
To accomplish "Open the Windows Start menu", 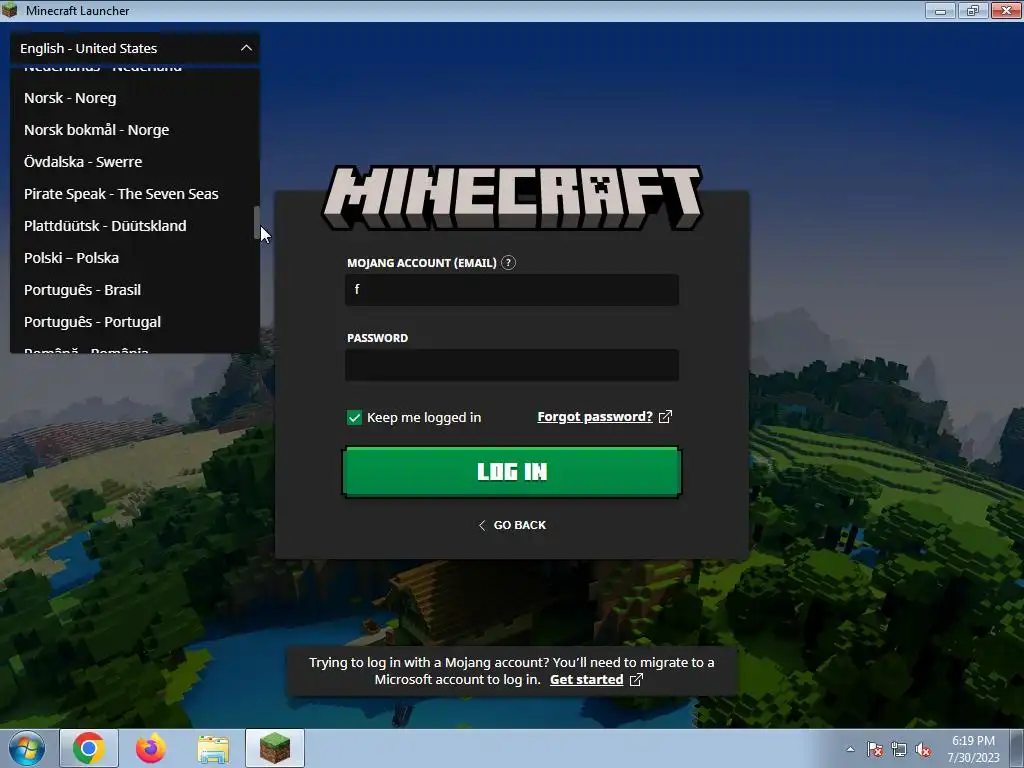I will [x=26, y=748].
